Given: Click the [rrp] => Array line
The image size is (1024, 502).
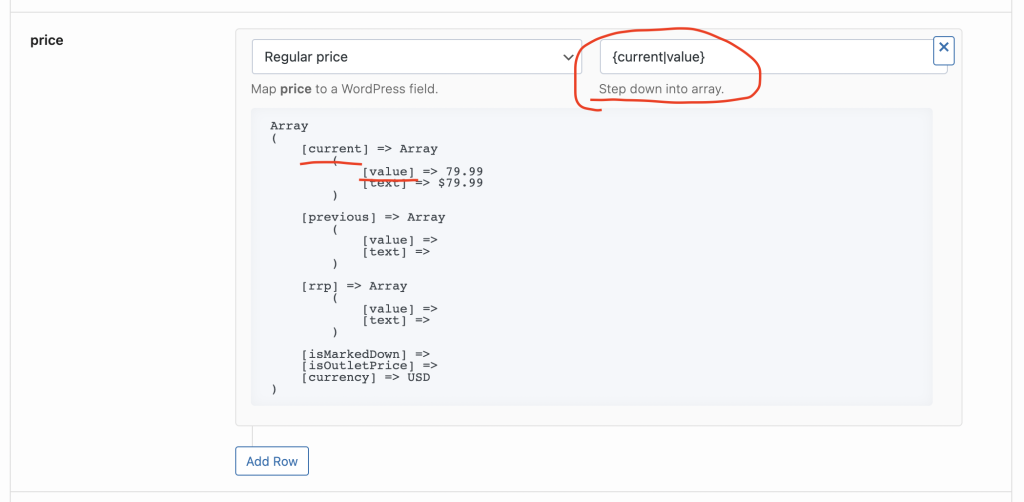Looking at the screenshot, I should pos(354,286).
